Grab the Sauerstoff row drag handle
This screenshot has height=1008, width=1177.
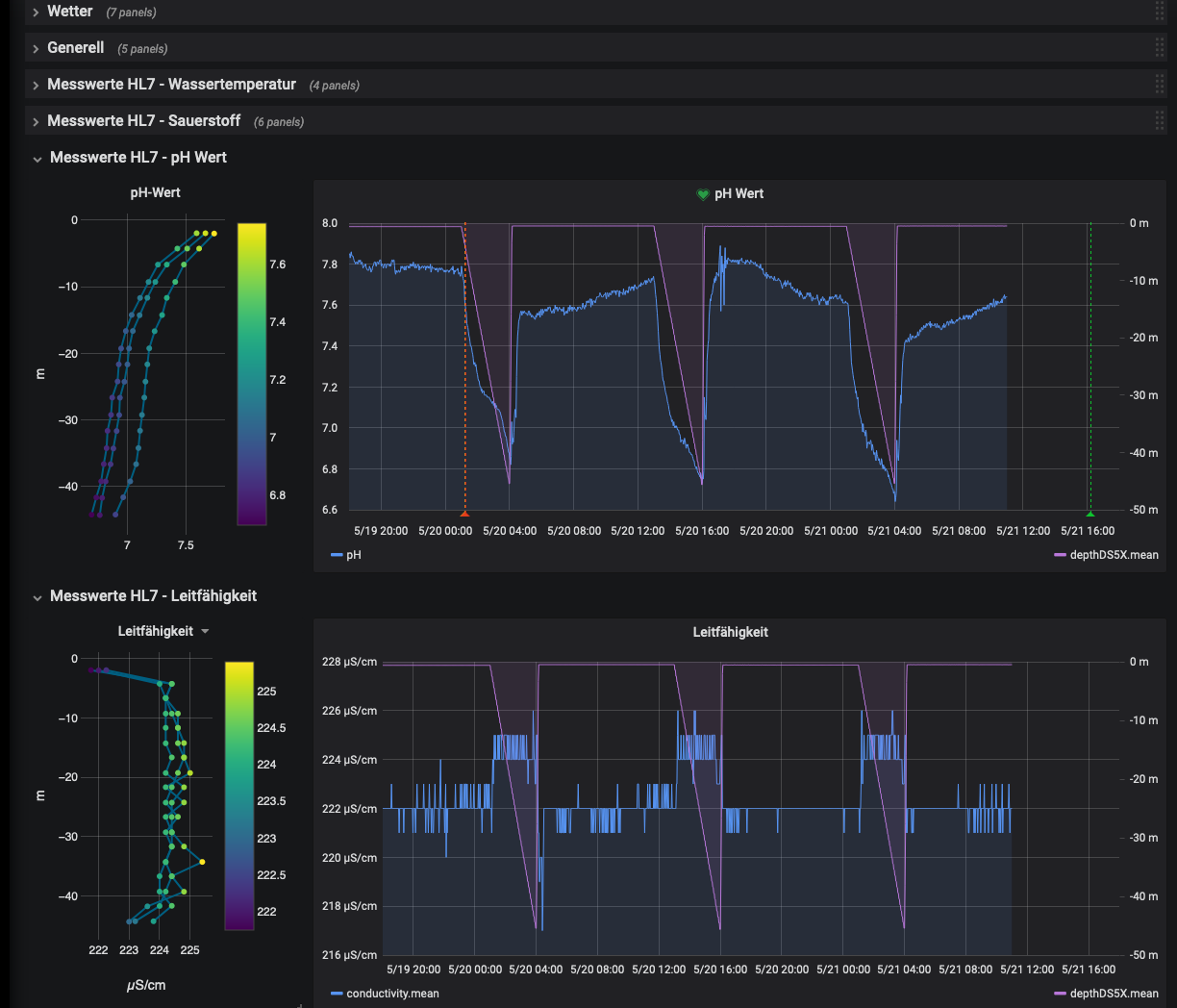pos(1160,121)
